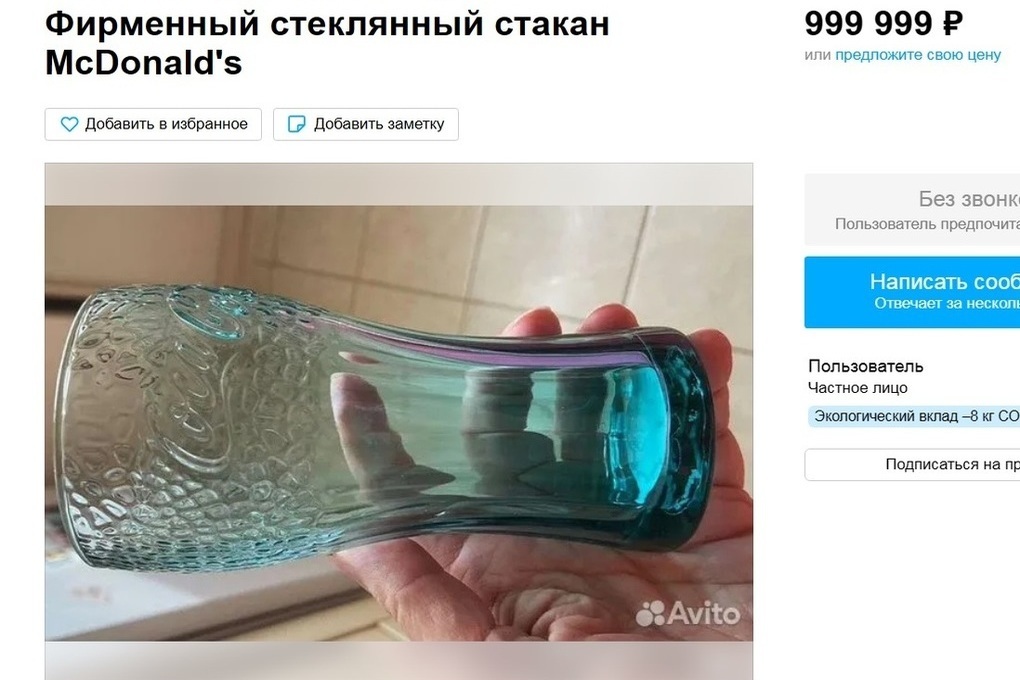Click the 999 999 ₽ price

coord(883,24)
